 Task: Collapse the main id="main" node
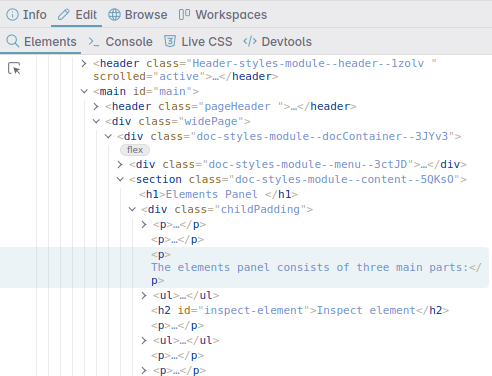[84, 91]
